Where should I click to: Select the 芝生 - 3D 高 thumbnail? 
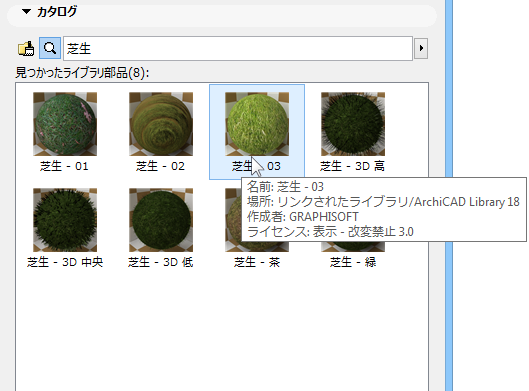[x=353, y=124]
